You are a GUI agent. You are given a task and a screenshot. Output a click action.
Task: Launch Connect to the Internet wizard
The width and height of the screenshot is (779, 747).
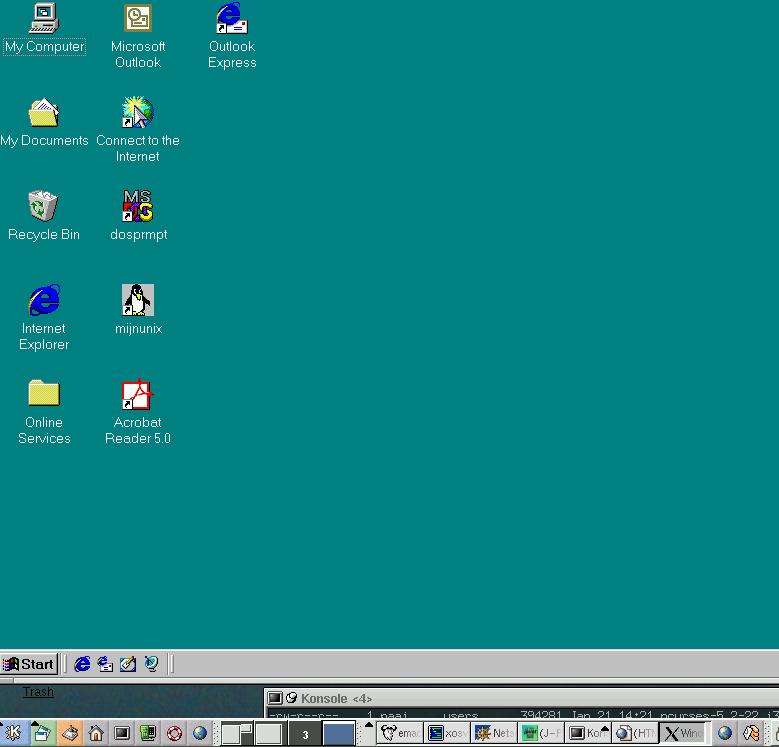pyautogui.click(x=138, y=113)
